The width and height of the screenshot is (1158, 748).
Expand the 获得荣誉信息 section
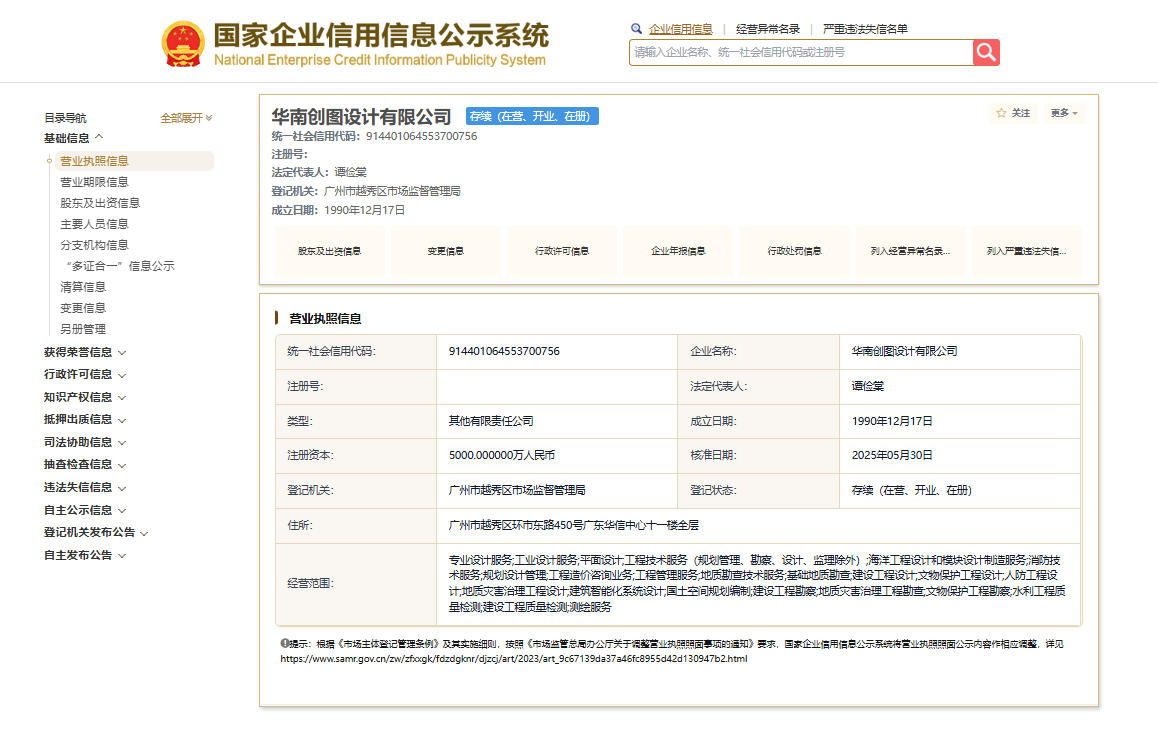[84, 352]
